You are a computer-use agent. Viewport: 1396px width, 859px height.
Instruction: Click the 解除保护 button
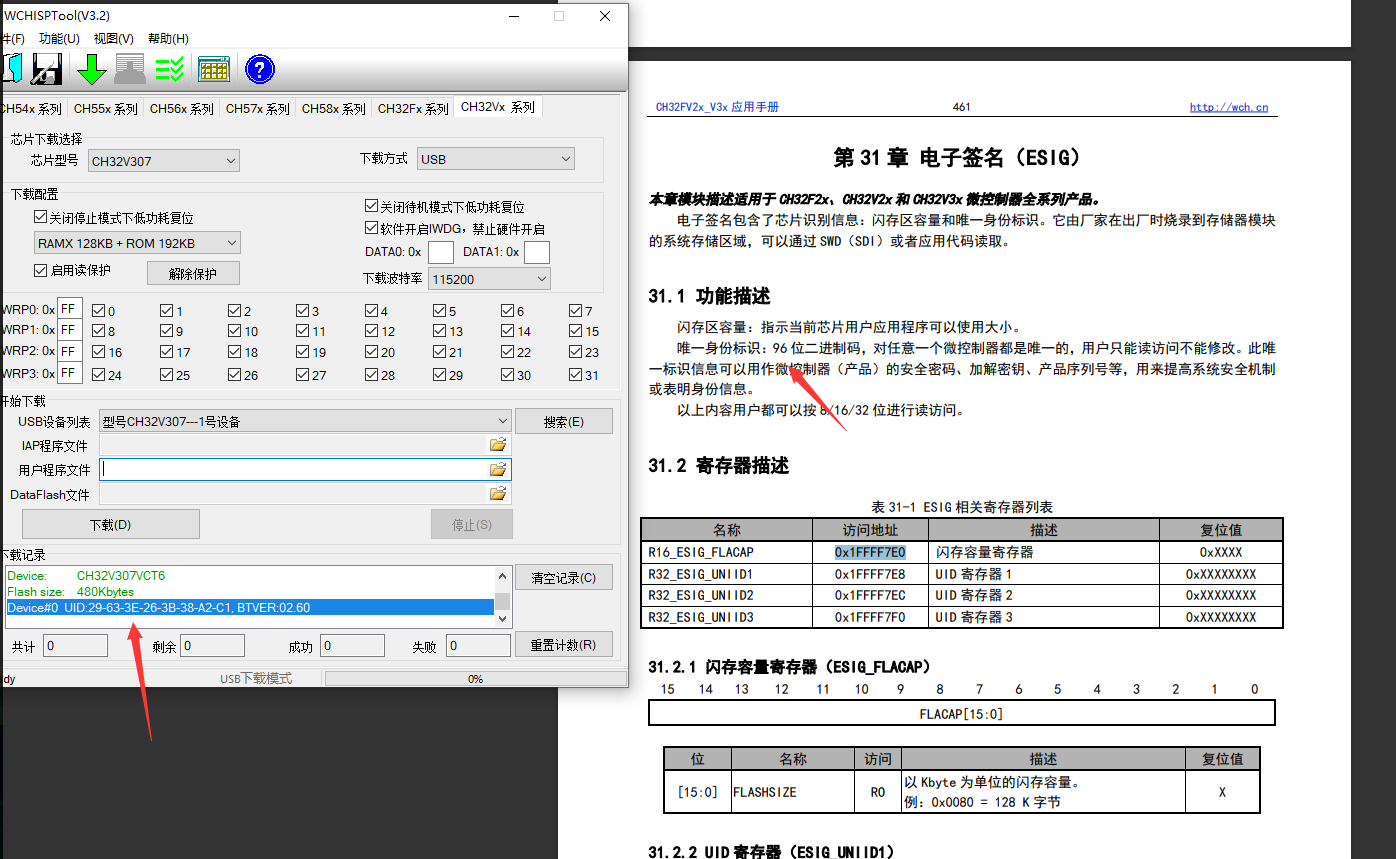(x=194, y=273)
